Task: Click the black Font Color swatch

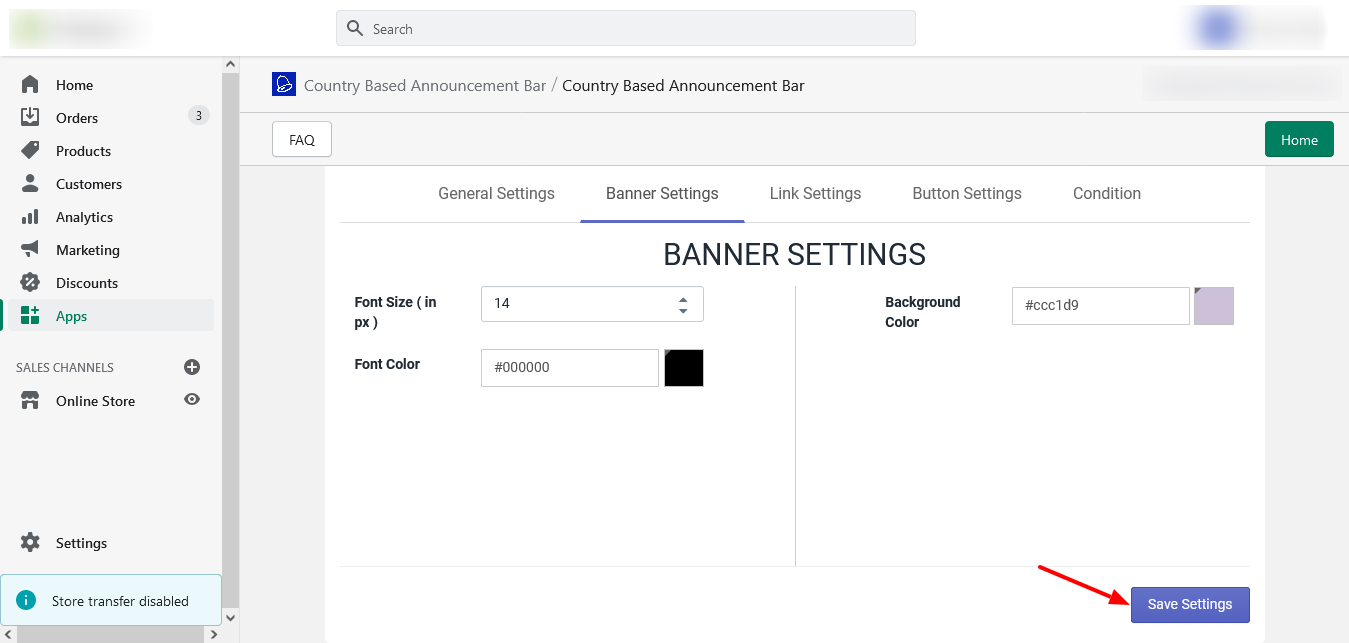Action: [684, 368]
